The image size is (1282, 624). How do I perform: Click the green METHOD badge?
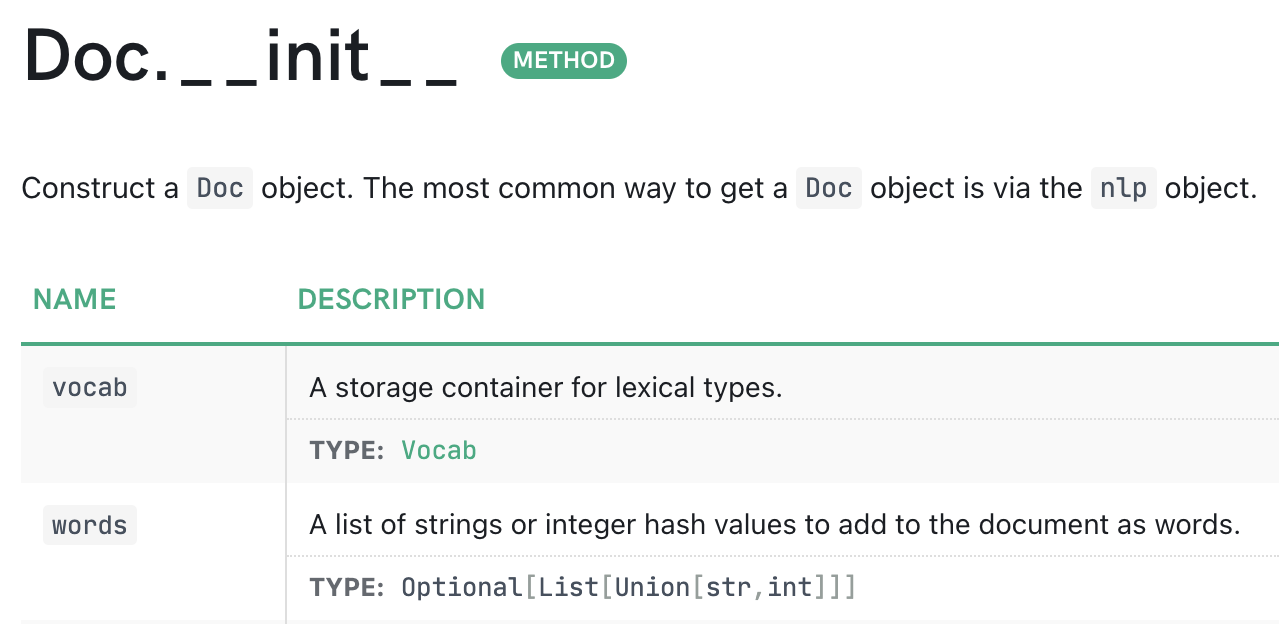[x=563, y=60]
